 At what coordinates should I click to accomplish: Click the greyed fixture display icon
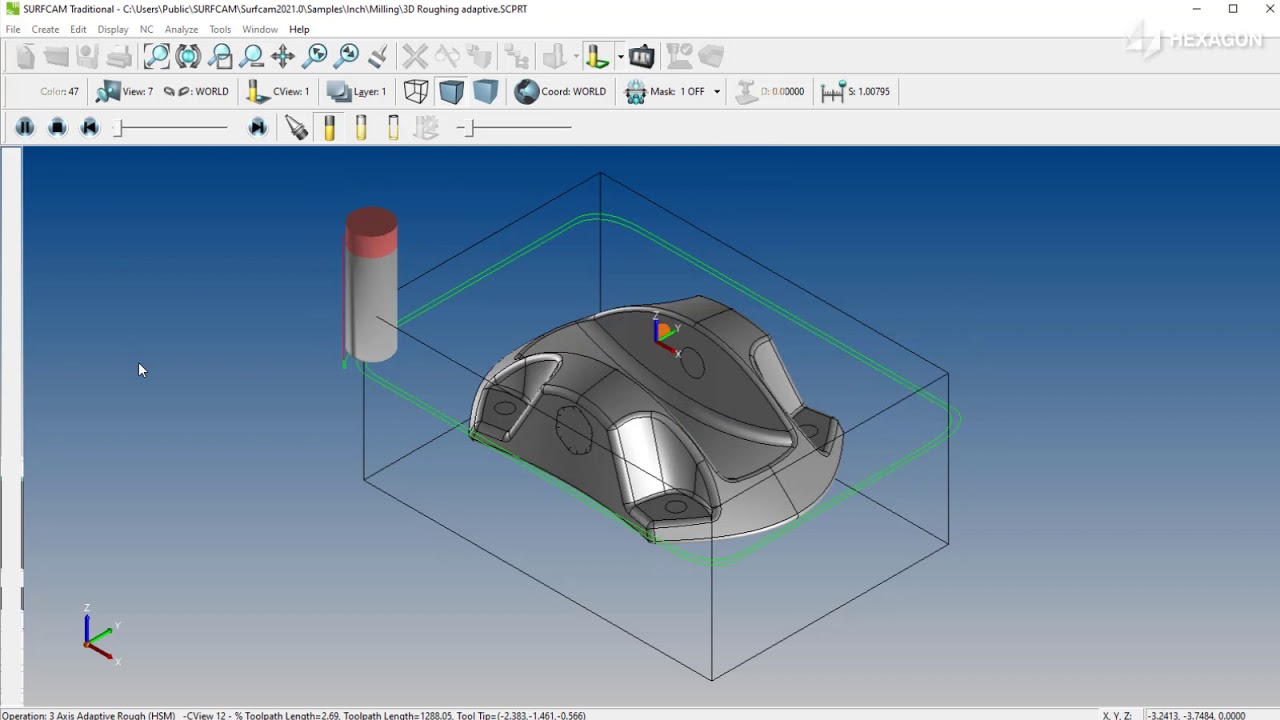pos(427,127)
